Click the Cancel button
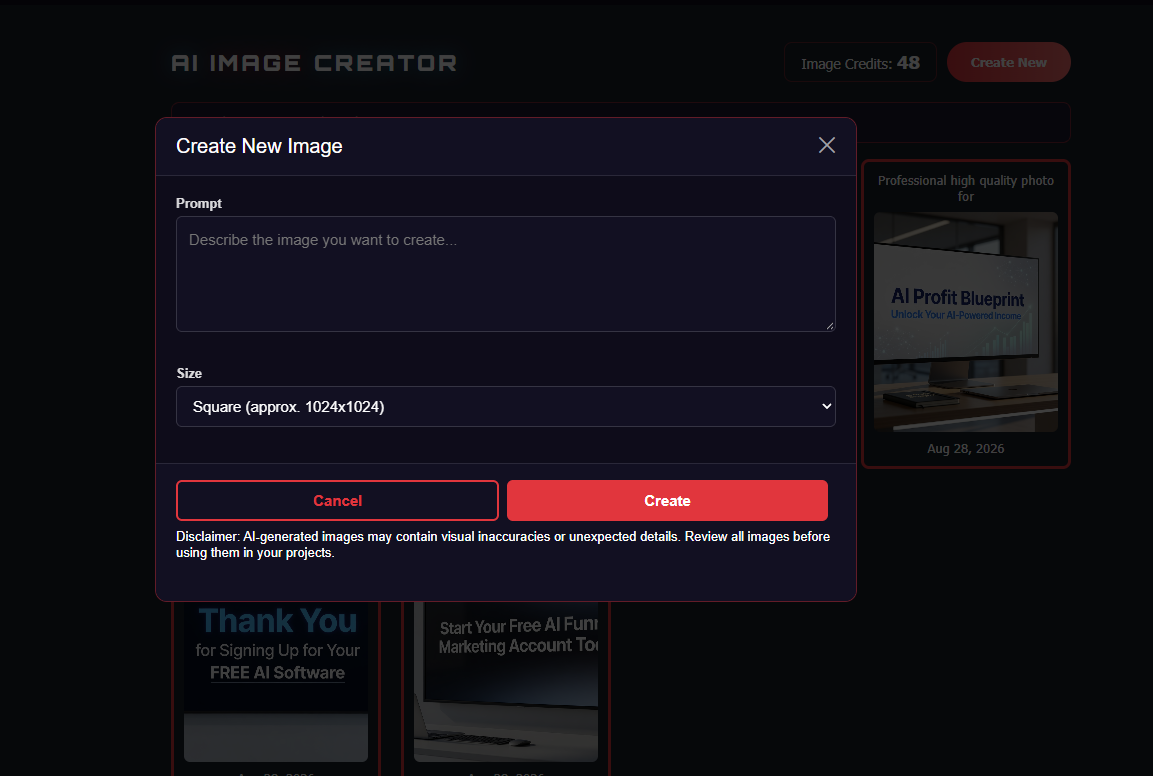 click(338, 501)
